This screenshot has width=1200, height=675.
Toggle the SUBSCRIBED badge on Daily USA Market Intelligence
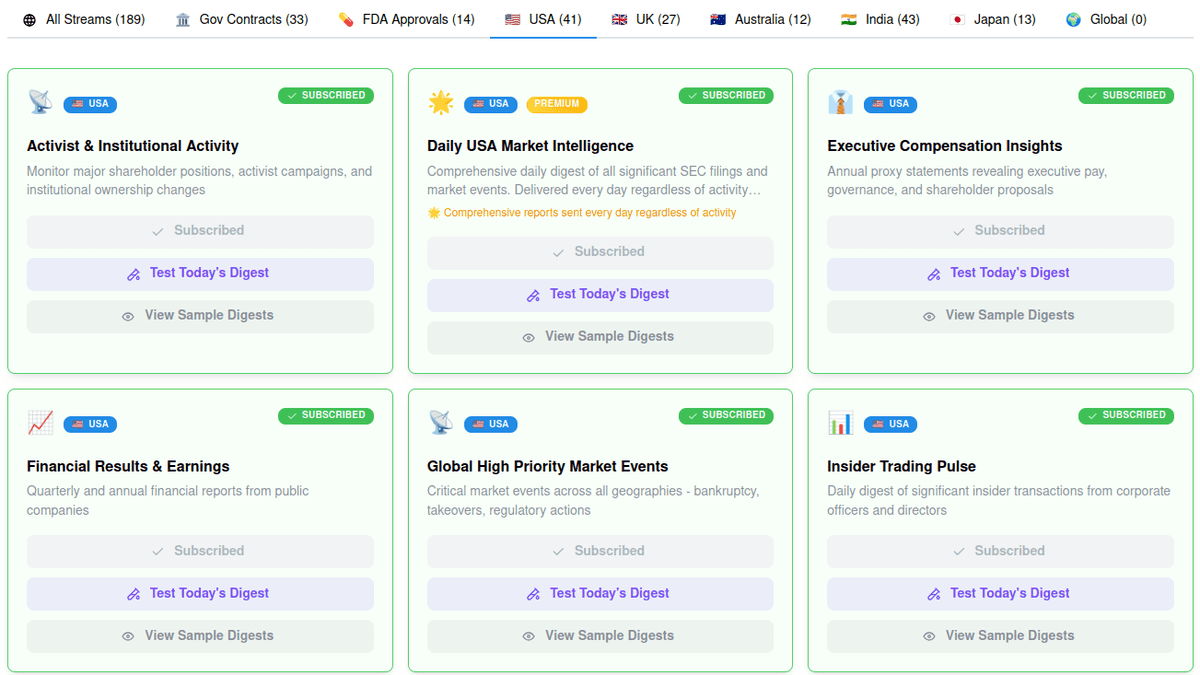pyautogui.click(x=726, y=95)
